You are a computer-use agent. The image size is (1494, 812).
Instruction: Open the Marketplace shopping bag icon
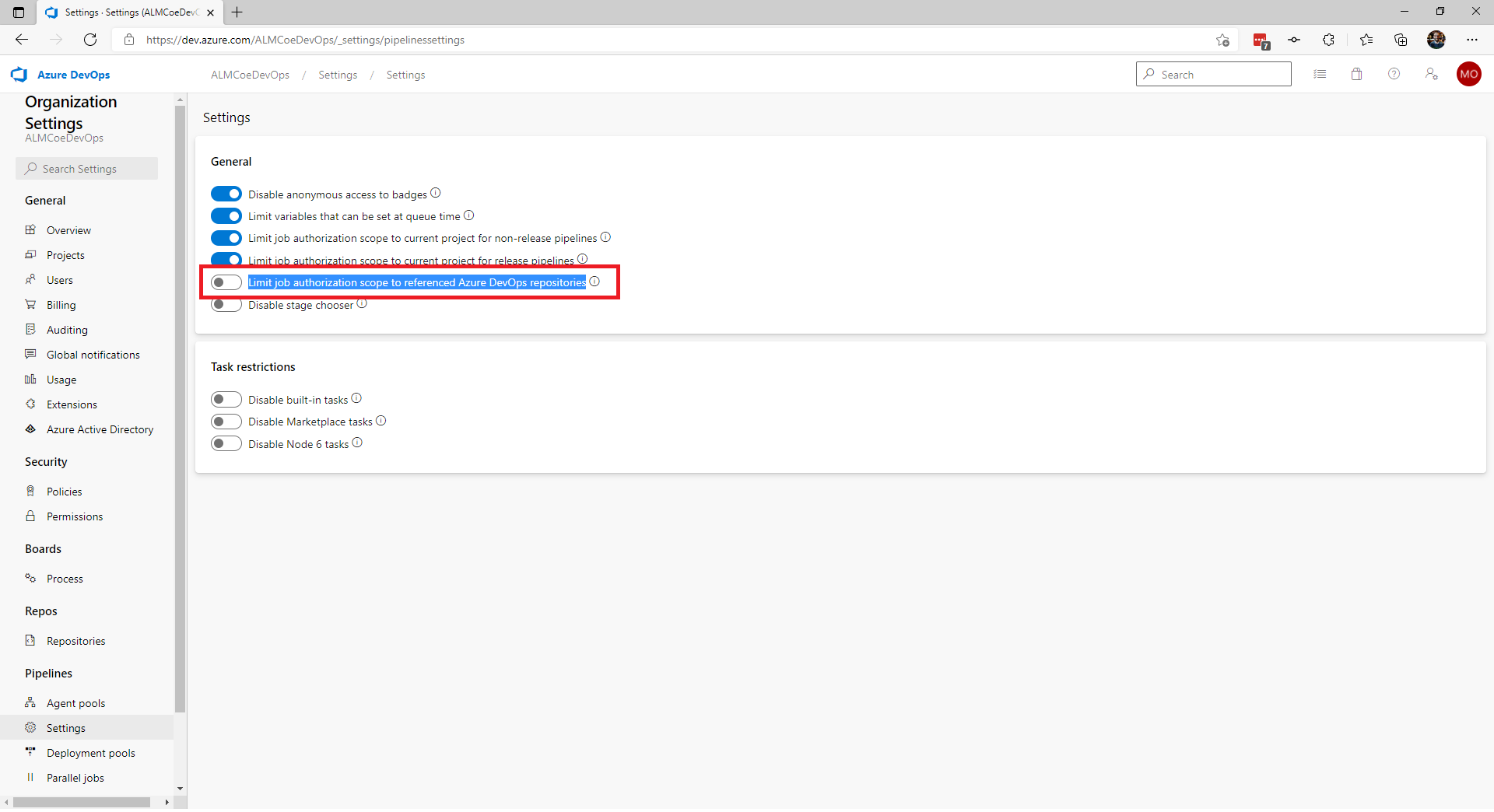point(1356,74)
